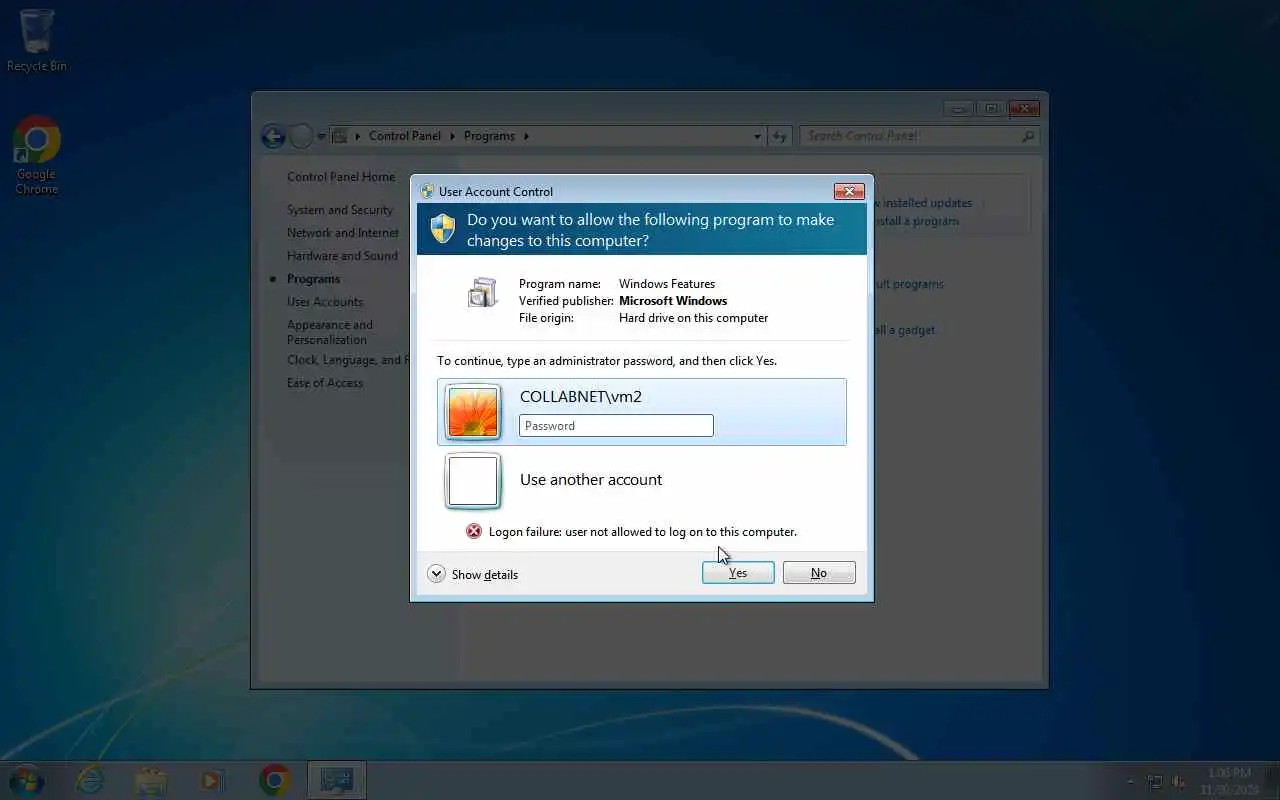Click the No button in UAC dialog
The height and width of the screenshot is (800, 1280).
pyautogui.click(x=819, y=573)
